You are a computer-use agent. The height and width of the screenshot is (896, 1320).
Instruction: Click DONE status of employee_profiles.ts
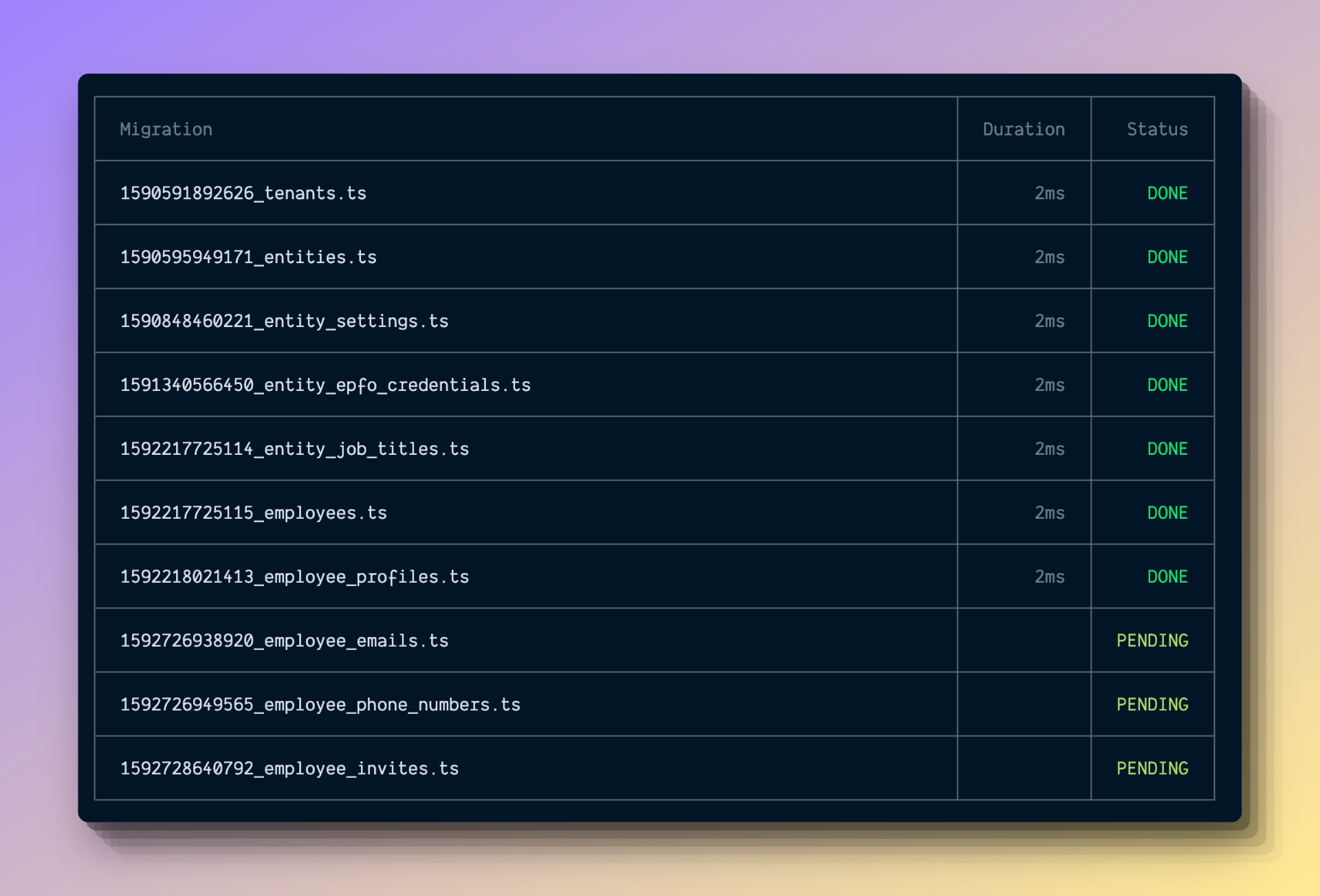[x=1167, y=576]
